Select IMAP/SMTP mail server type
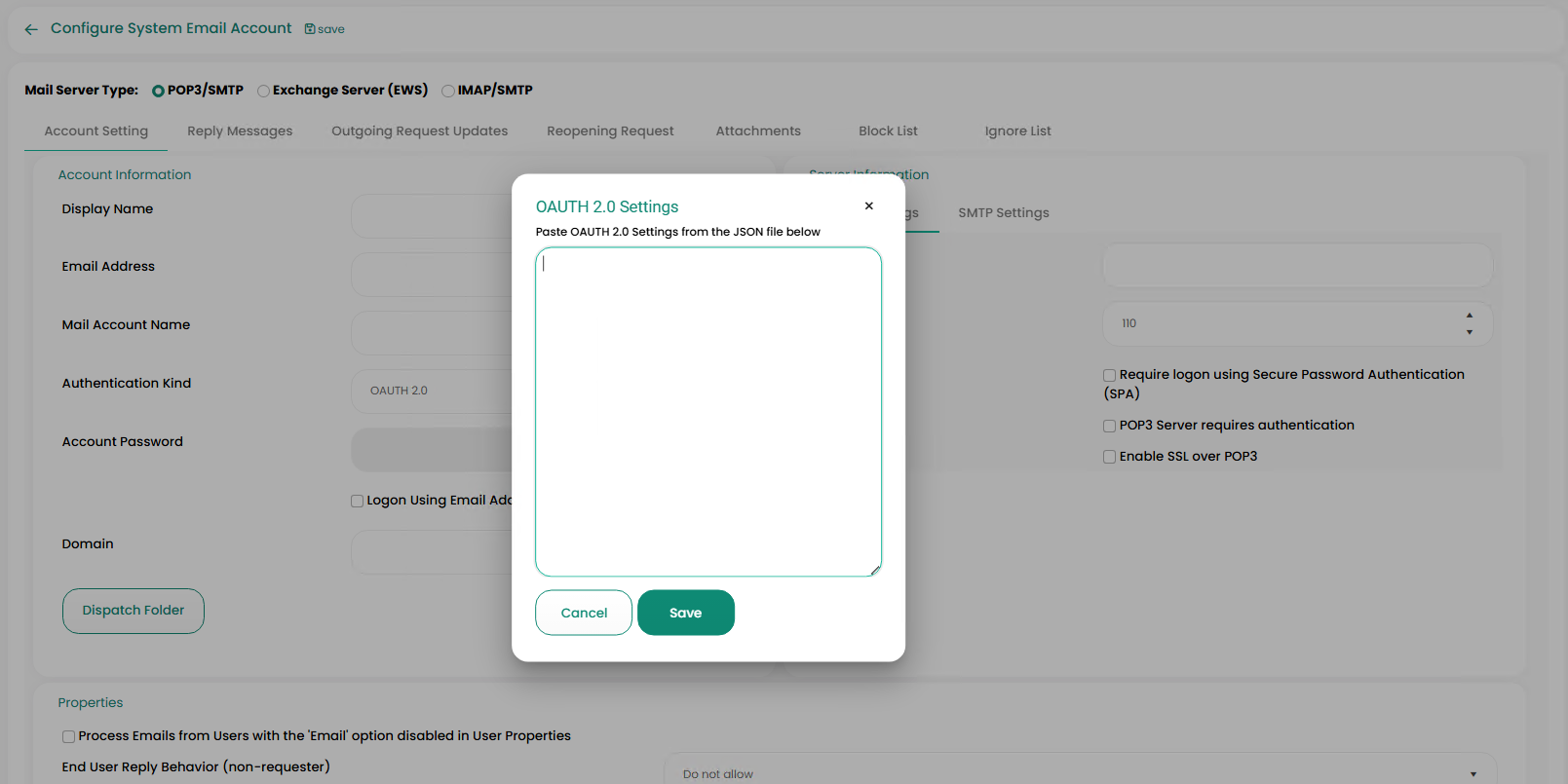 click(x=448, y=91)
